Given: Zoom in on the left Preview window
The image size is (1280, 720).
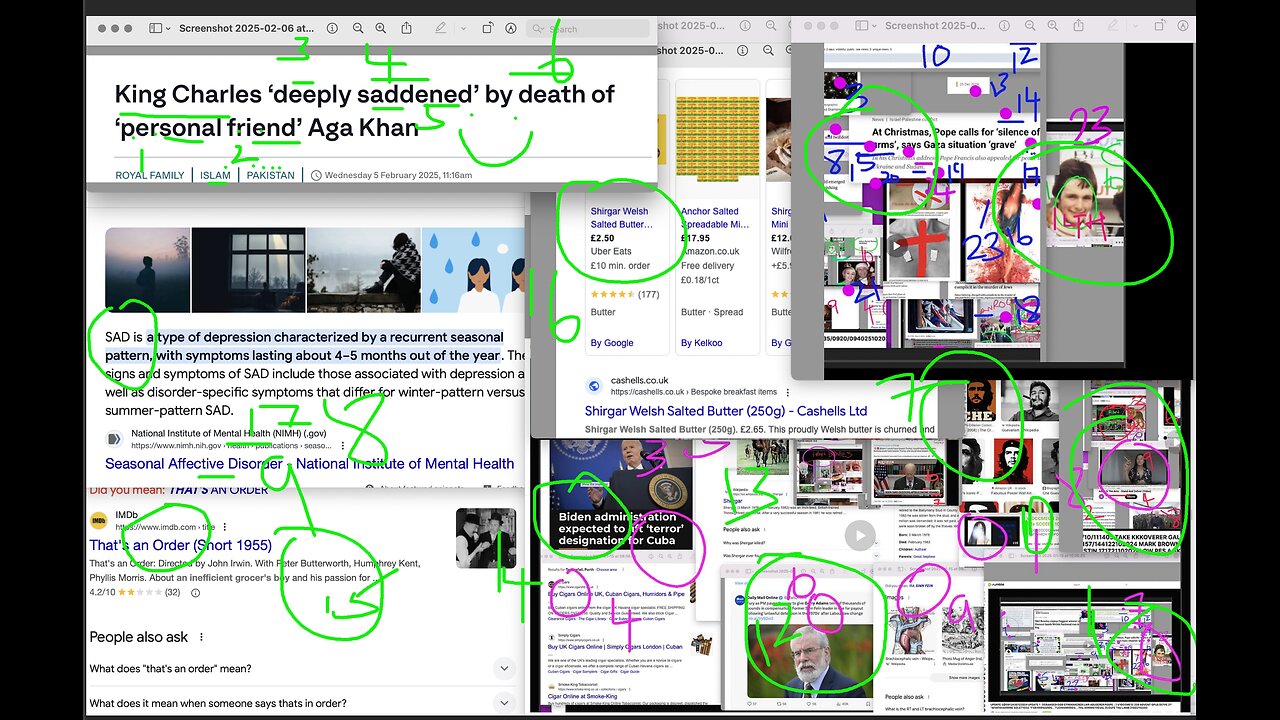Looking at the screenshot, I should [381, 29].
